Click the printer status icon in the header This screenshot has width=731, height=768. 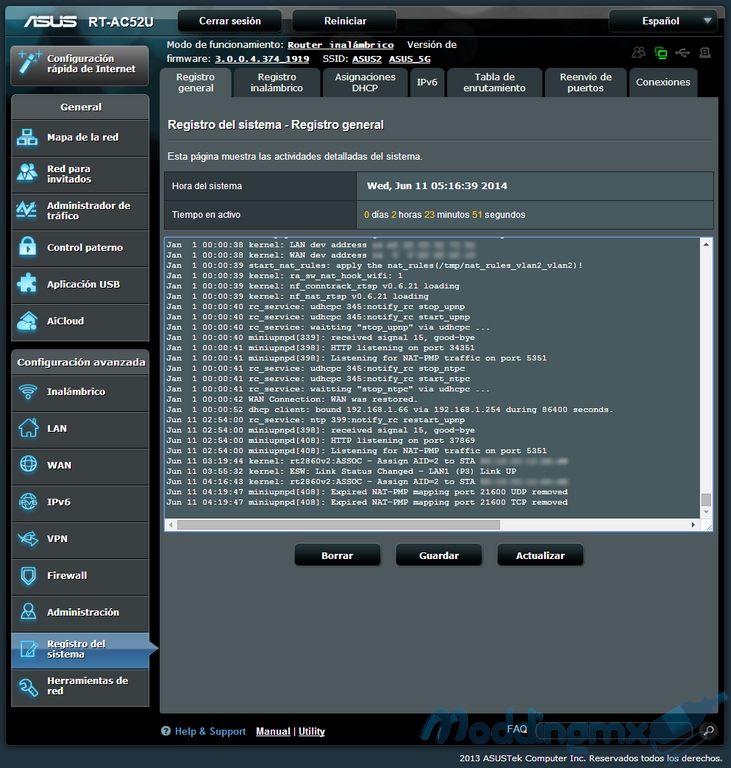(x=705, y=52)
